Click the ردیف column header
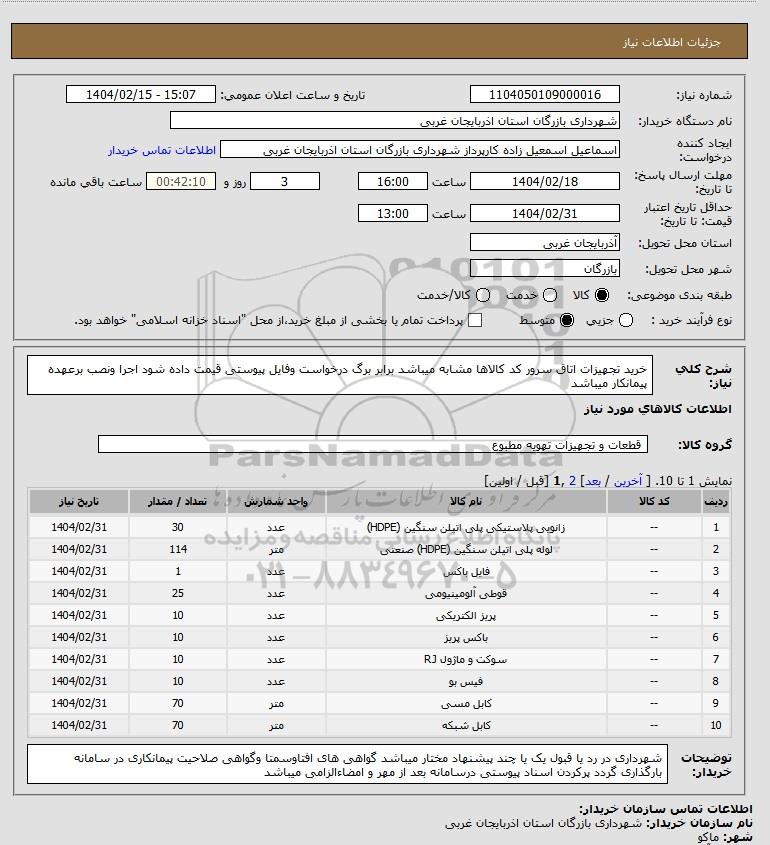The height and width of the screenshot is (845, 770). coord(716,501)
